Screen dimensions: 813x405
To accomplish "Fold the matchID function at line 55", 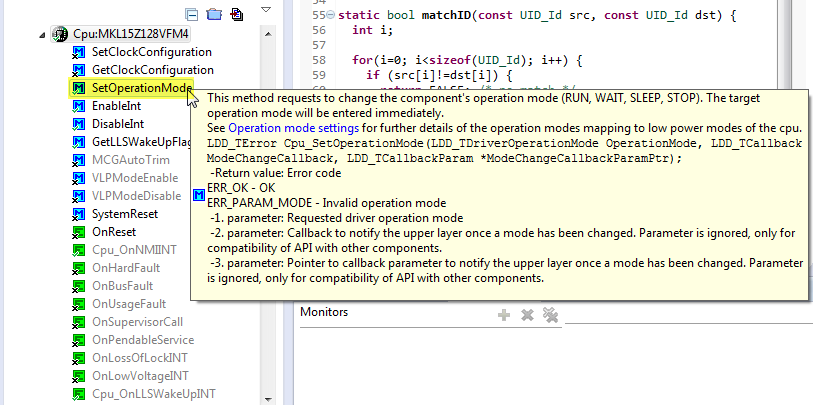I will click(x=332, y=16).
